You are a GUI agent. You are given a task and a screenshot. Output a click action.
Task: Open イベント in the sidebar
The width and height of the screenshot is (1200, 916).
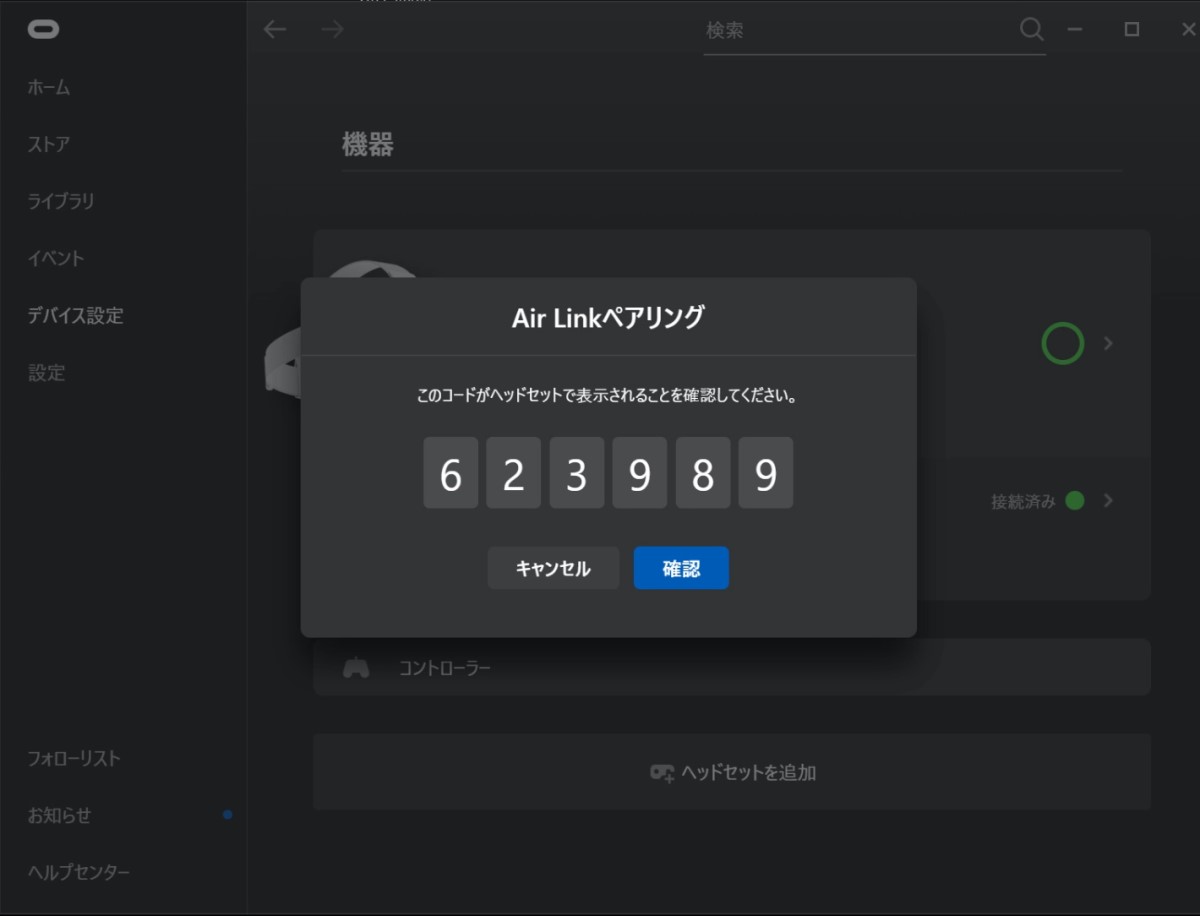(x=56, y=258)
